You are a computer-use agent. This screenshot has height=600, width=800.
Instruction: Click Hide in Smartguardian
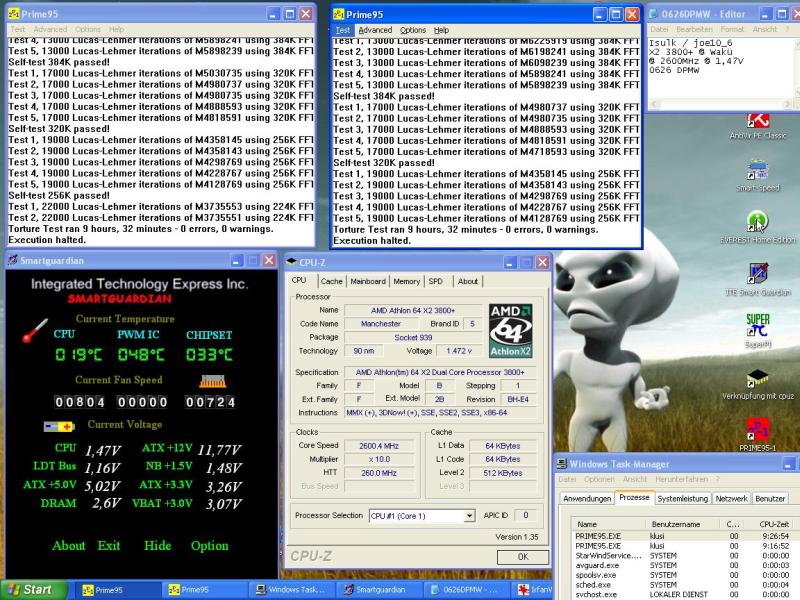coord(158,545)
